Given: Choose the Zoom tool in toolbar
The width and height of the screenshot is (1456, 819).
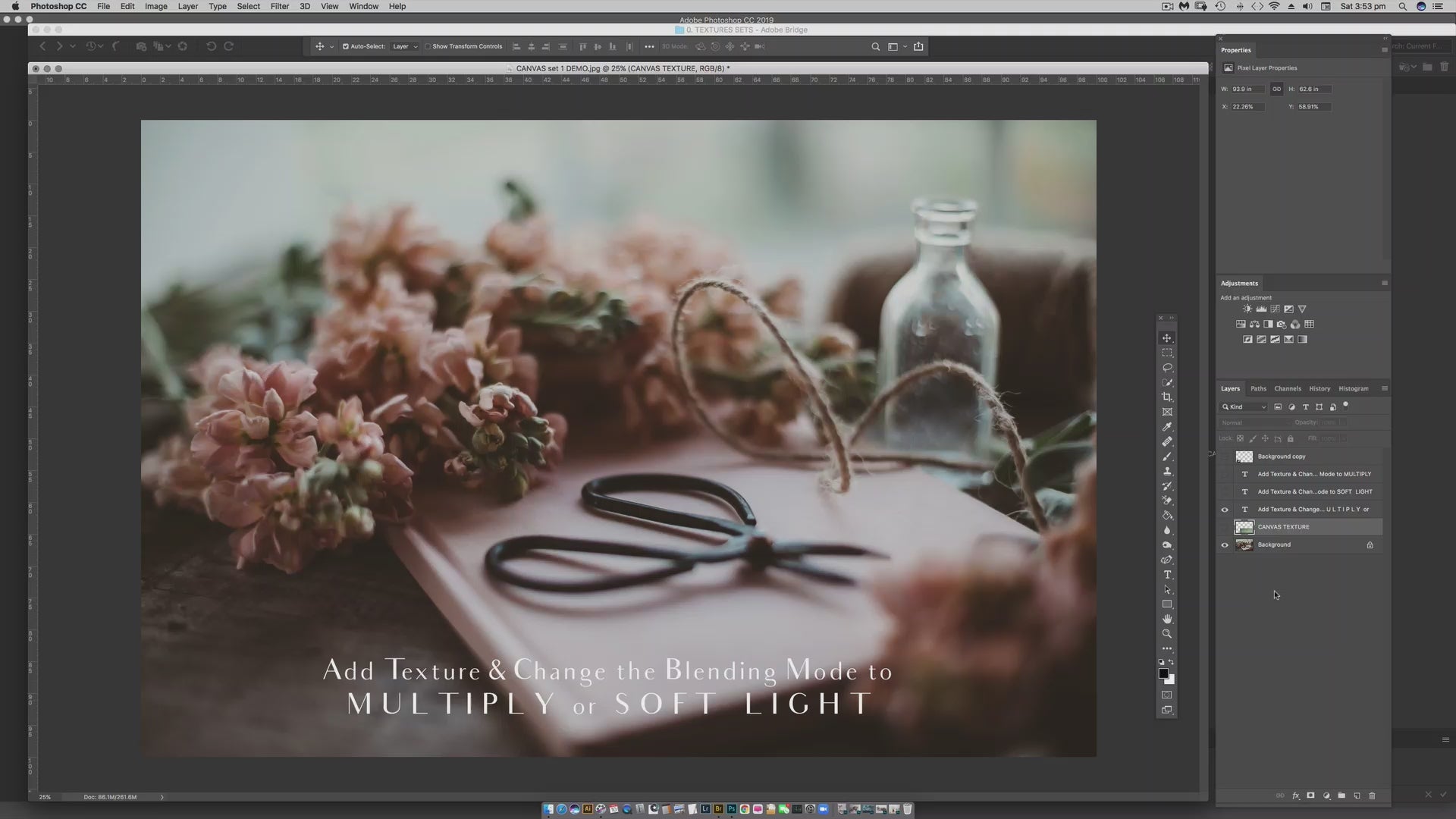Looking at the screenshot, I should pyautogui.click(x=1167, y=634).
